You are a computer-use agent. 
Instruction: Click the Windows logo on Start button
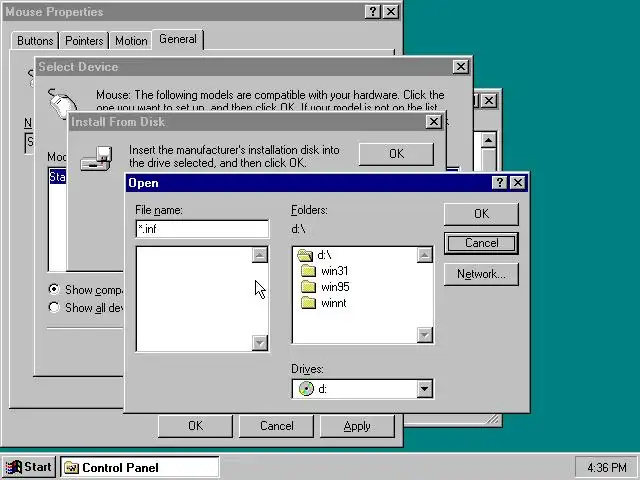(x=13, y=467)
